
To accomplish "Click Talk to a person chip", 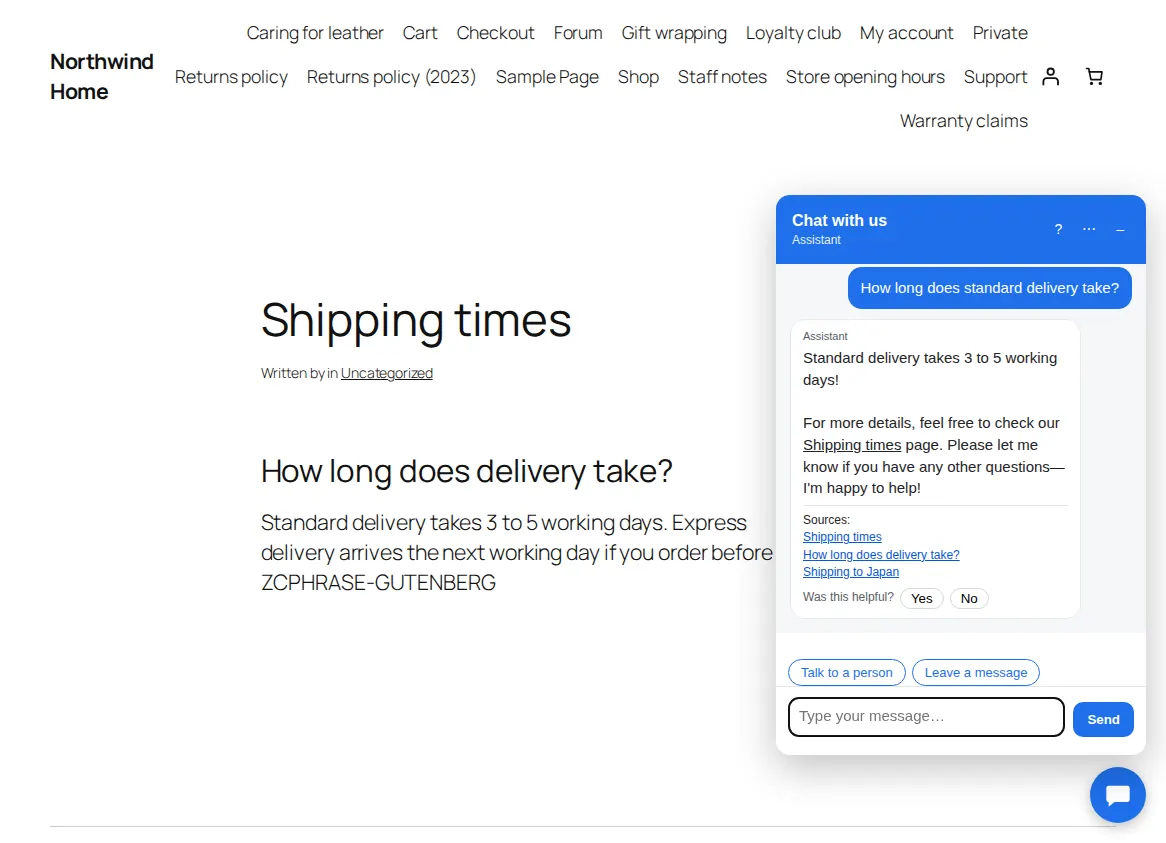I will 846,672.
